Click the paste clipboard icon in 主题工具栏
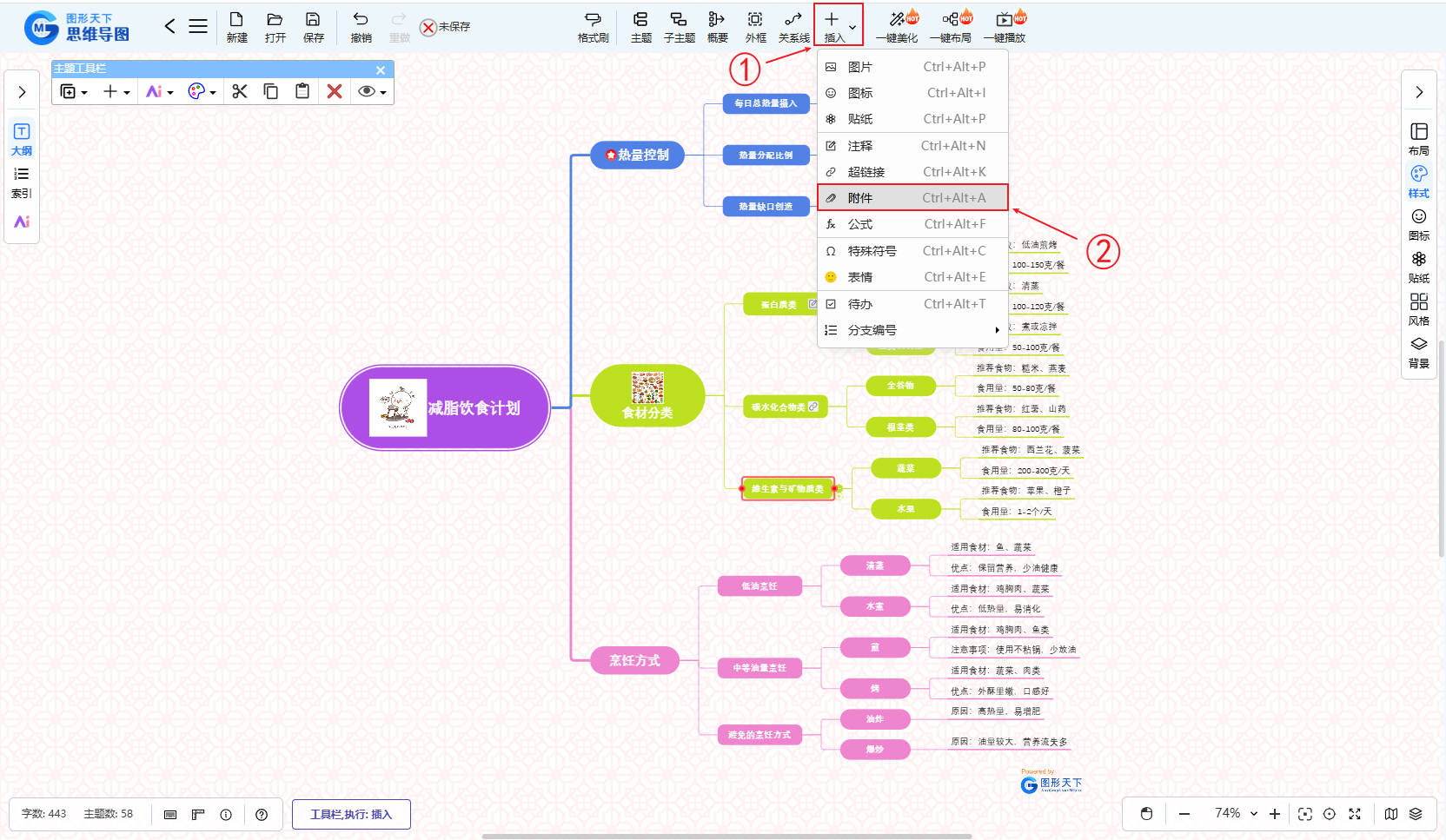The width and height of the screenshot is (1446, 840). (302, 91)
